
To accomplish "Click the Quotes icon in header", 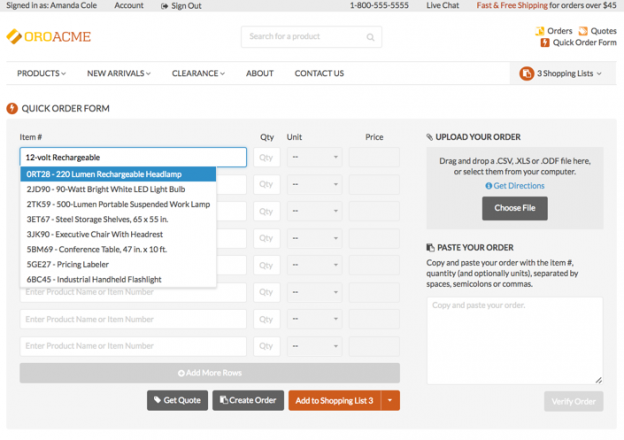I will pos(583,31).
